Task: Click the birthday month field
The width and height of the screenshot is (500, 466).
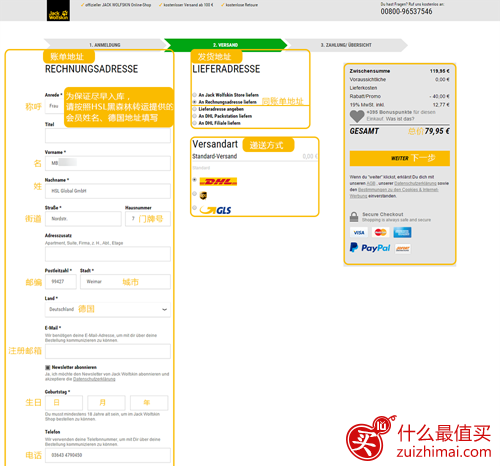Action: [106, 403]
